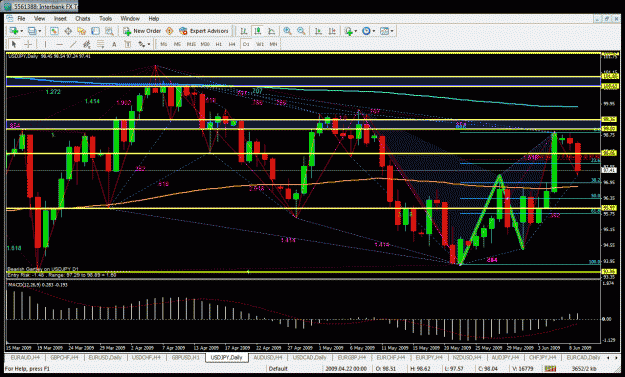The image size is (625, 377).
Task: Switch timeframe to H4
Action: click(x=232, y=44)
